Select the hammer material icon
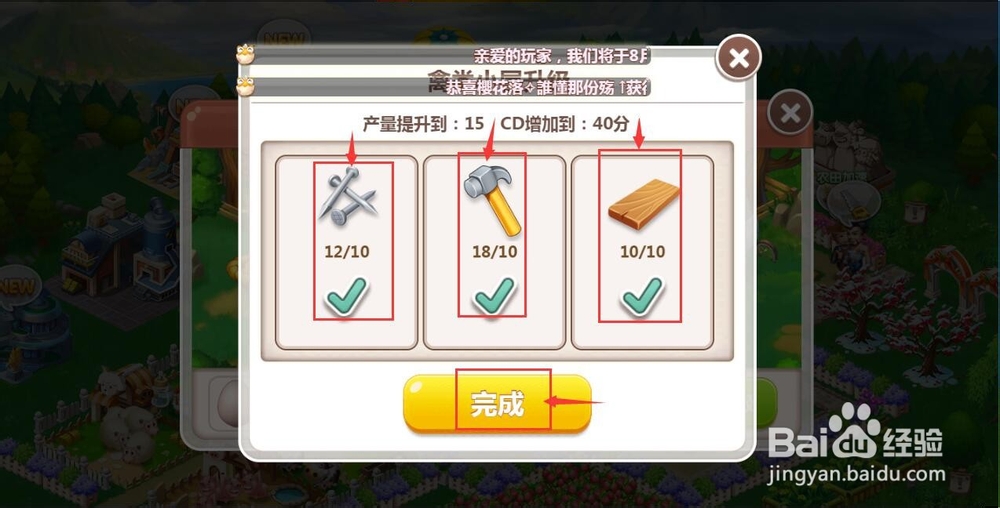Image resolution: width=1000 pixels, height=508 pixels. [493, 199]
